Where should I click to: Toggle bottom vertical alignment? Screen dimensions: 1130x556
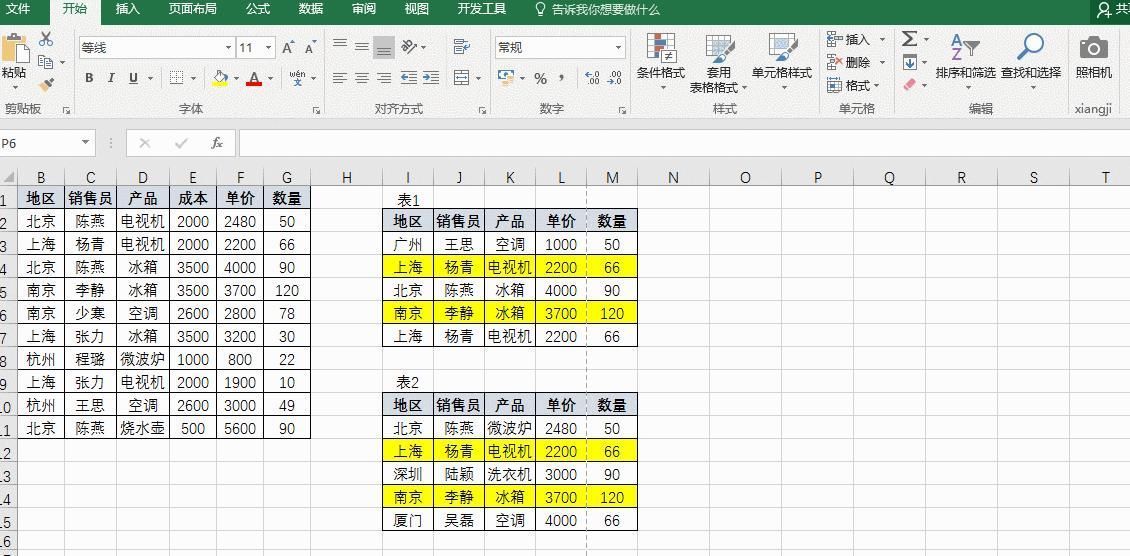pyautogui.click(x=384, y=48)
